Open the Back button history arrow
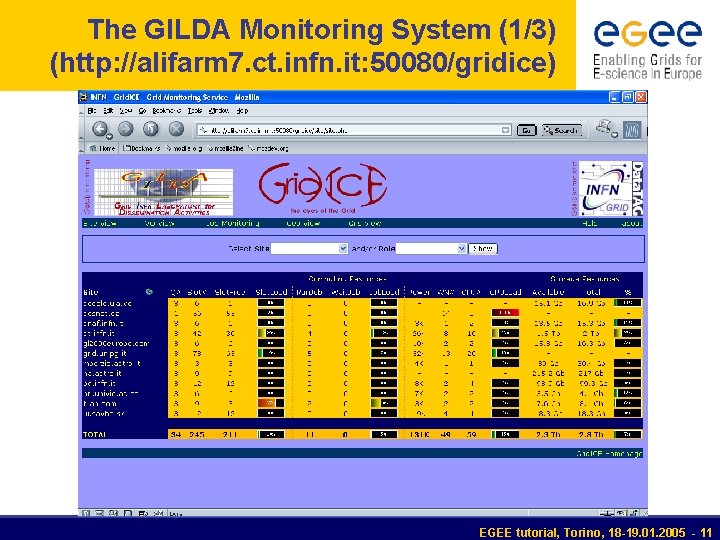 pyautogui.click(x=109, y=136)
